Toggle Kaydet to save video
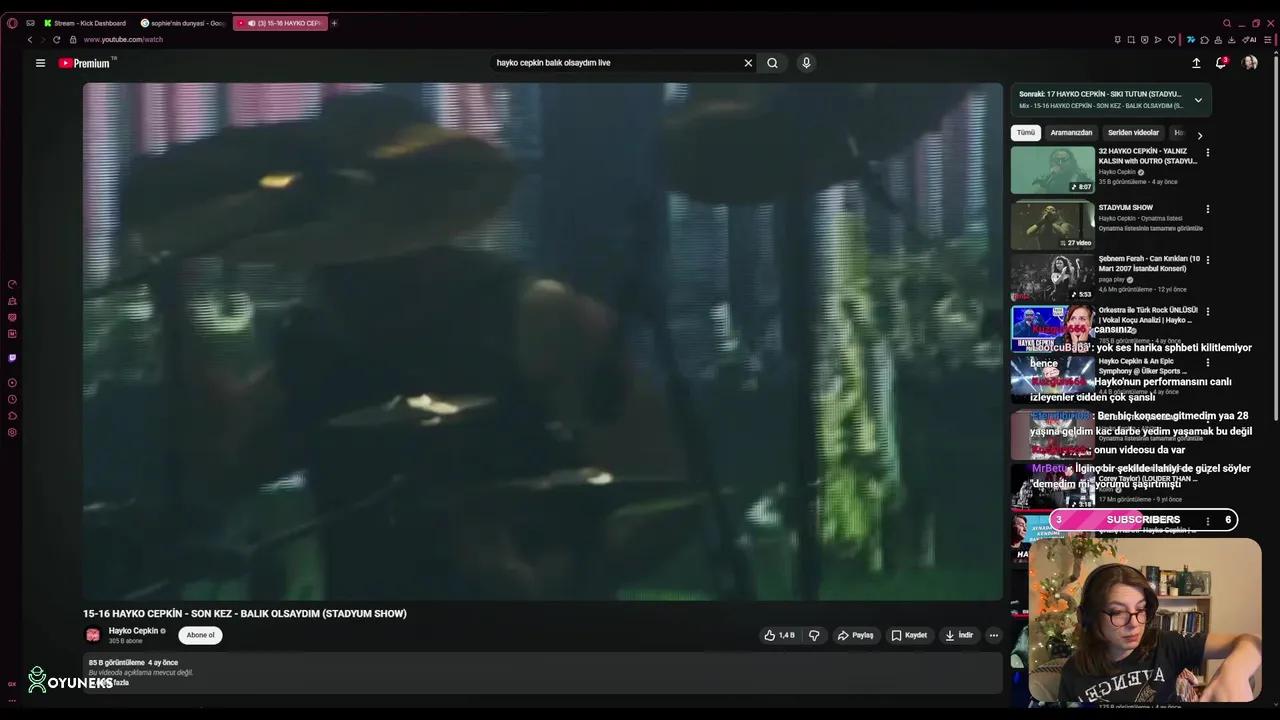The height and width of the screenshot is (720, 1280). point(909,635)
